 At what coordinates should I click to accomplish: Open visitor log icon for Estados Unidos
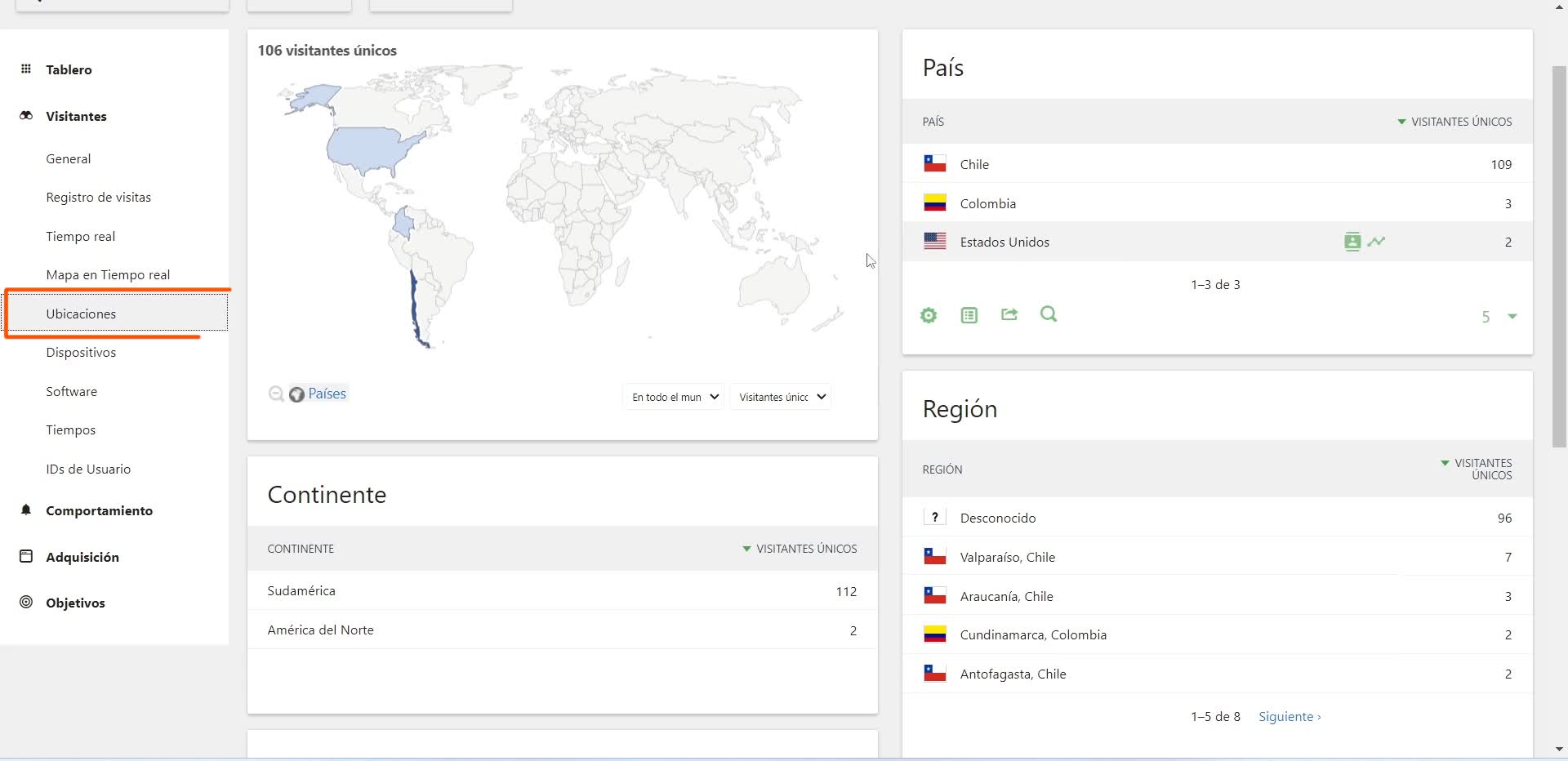(x=1352, y=242)
